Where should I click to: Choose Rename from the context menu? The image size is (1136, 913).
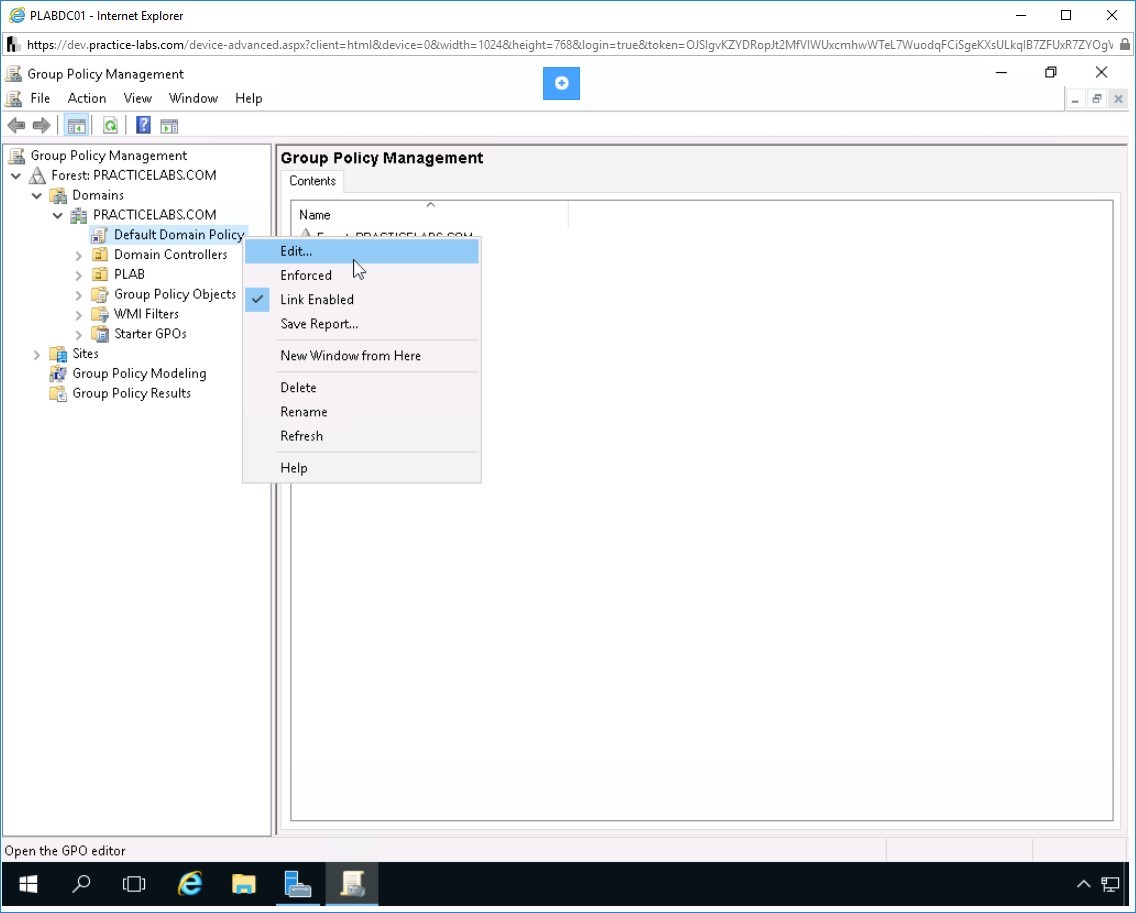[362, 412]
